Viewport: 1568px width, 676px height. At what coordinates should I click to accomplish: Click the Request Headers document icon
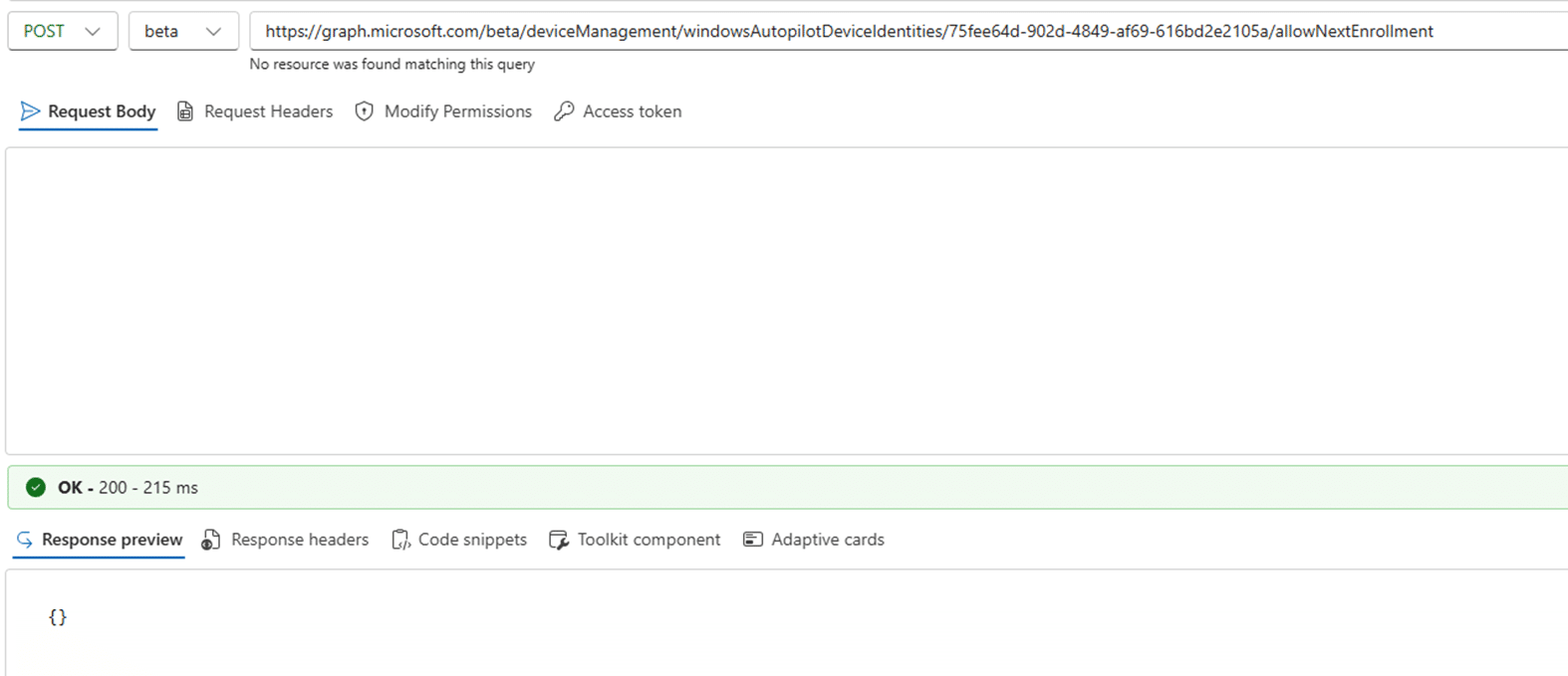[185, 112]
